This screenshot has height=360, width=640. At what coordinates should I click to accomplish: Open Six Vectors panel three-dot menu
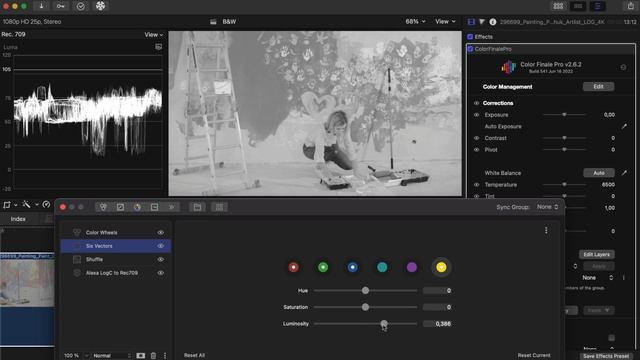coord(546,231)
